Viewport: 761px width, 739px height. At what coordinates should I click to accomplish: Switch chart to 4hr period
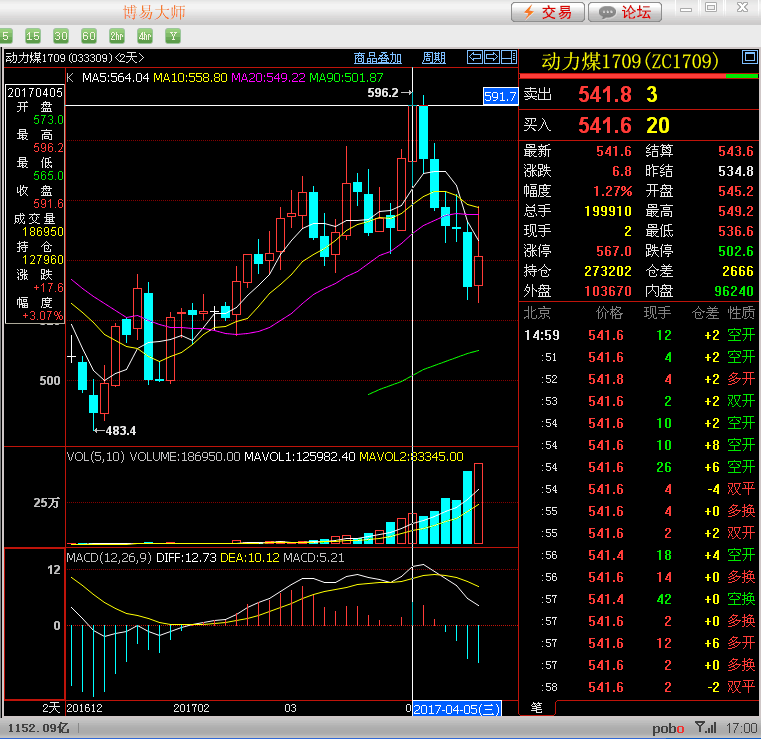click(146, 36)
